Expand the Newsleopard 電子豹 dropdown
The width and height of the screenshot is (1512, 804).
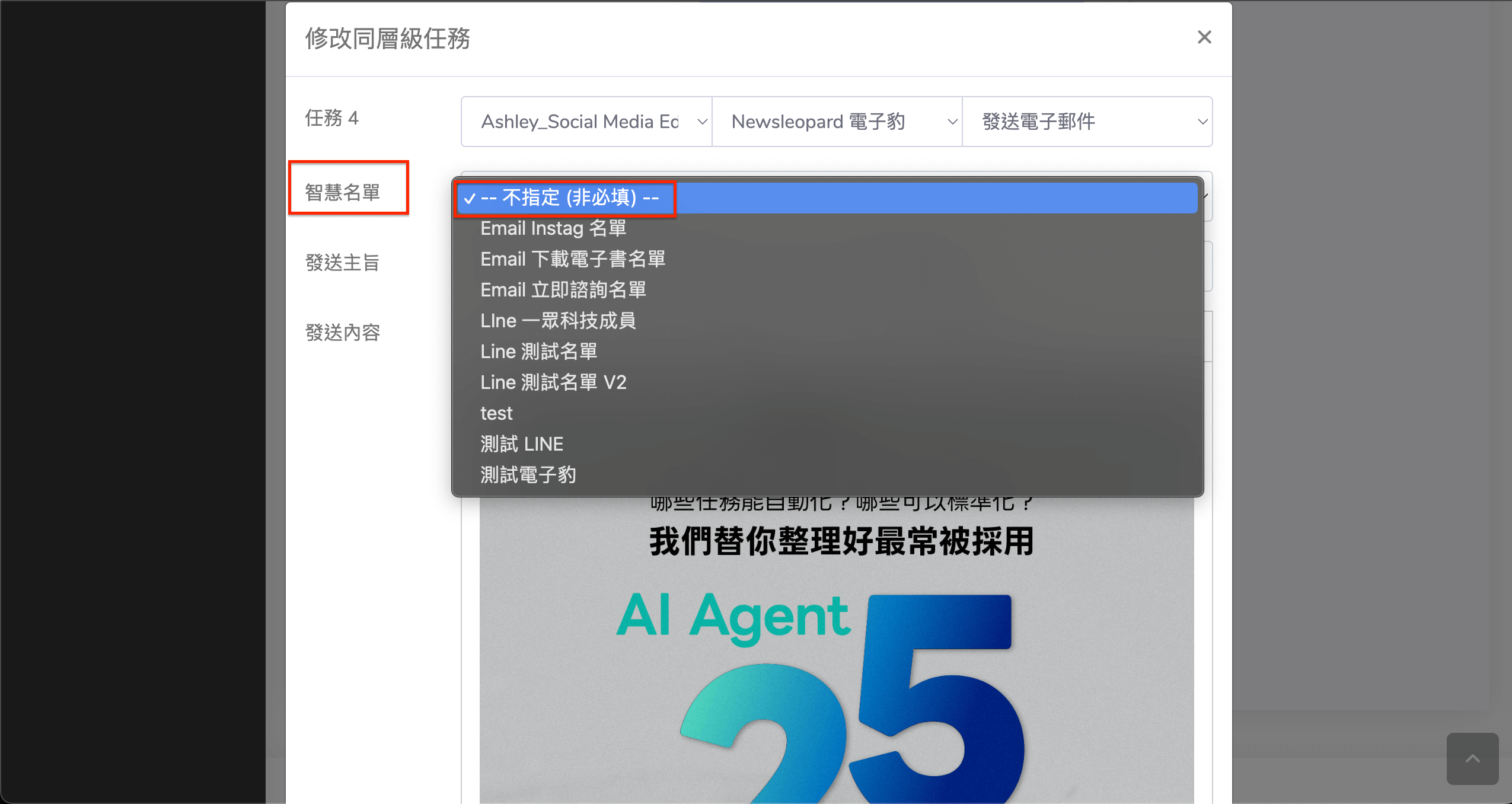tap(837, 122)
